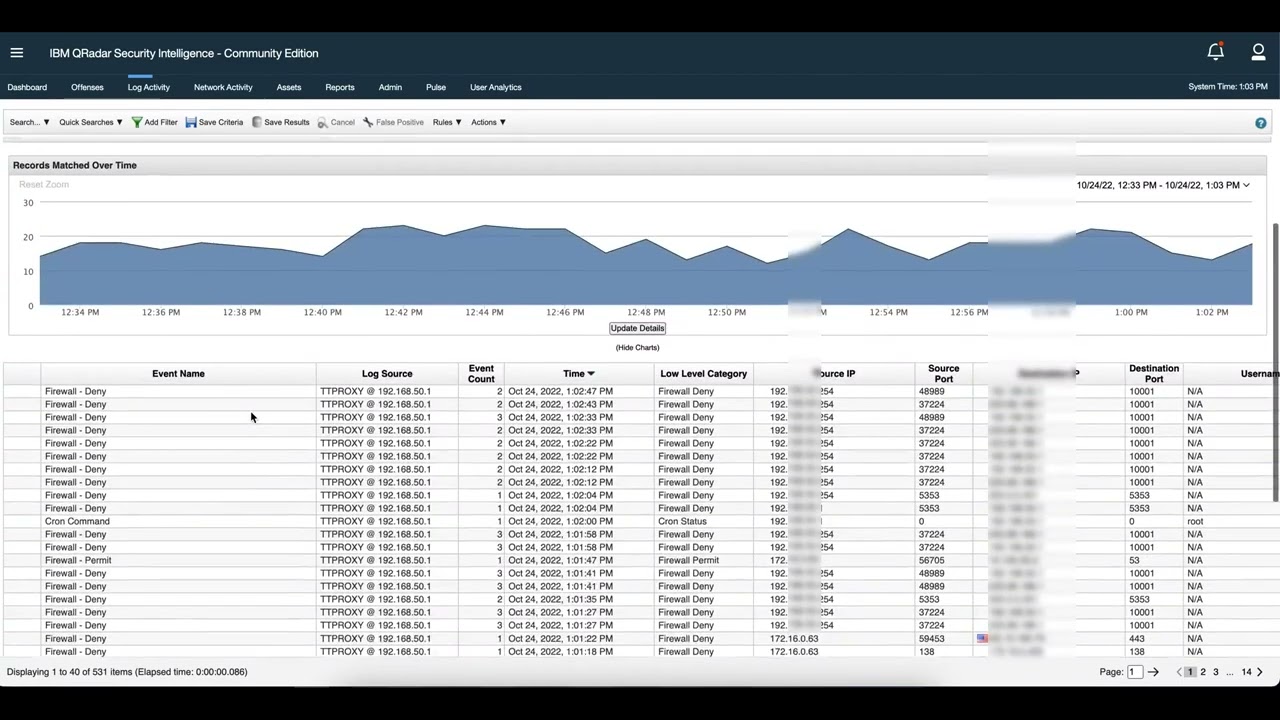The width and height of the screenshot is (1280, 720).
Task: Click the Save Results toolbar button
Action: click(280, 122)
